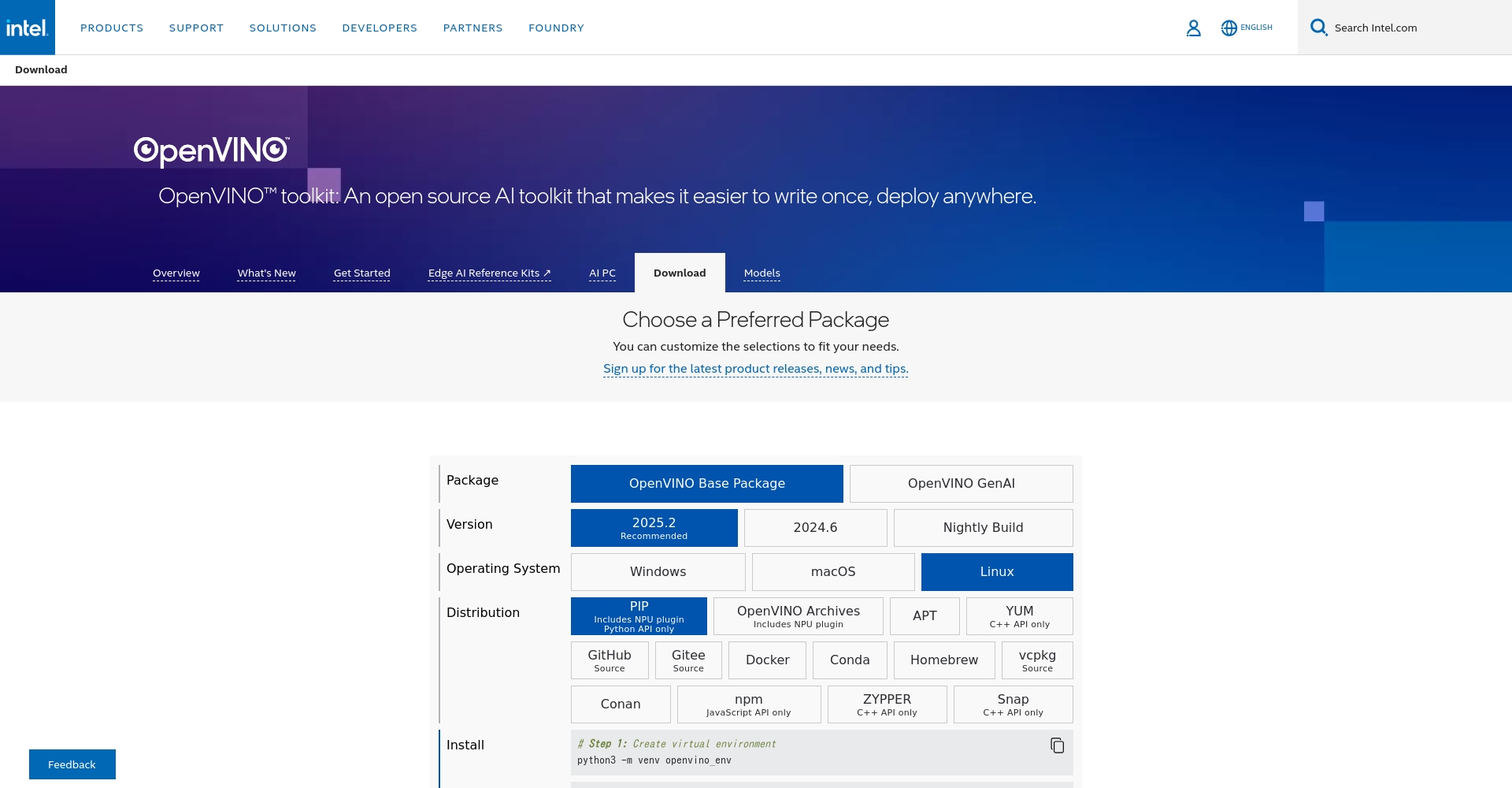Viewport: 1512px width, 788px height.
Task: Select Conda distribution
Action: tap(850, 660)
